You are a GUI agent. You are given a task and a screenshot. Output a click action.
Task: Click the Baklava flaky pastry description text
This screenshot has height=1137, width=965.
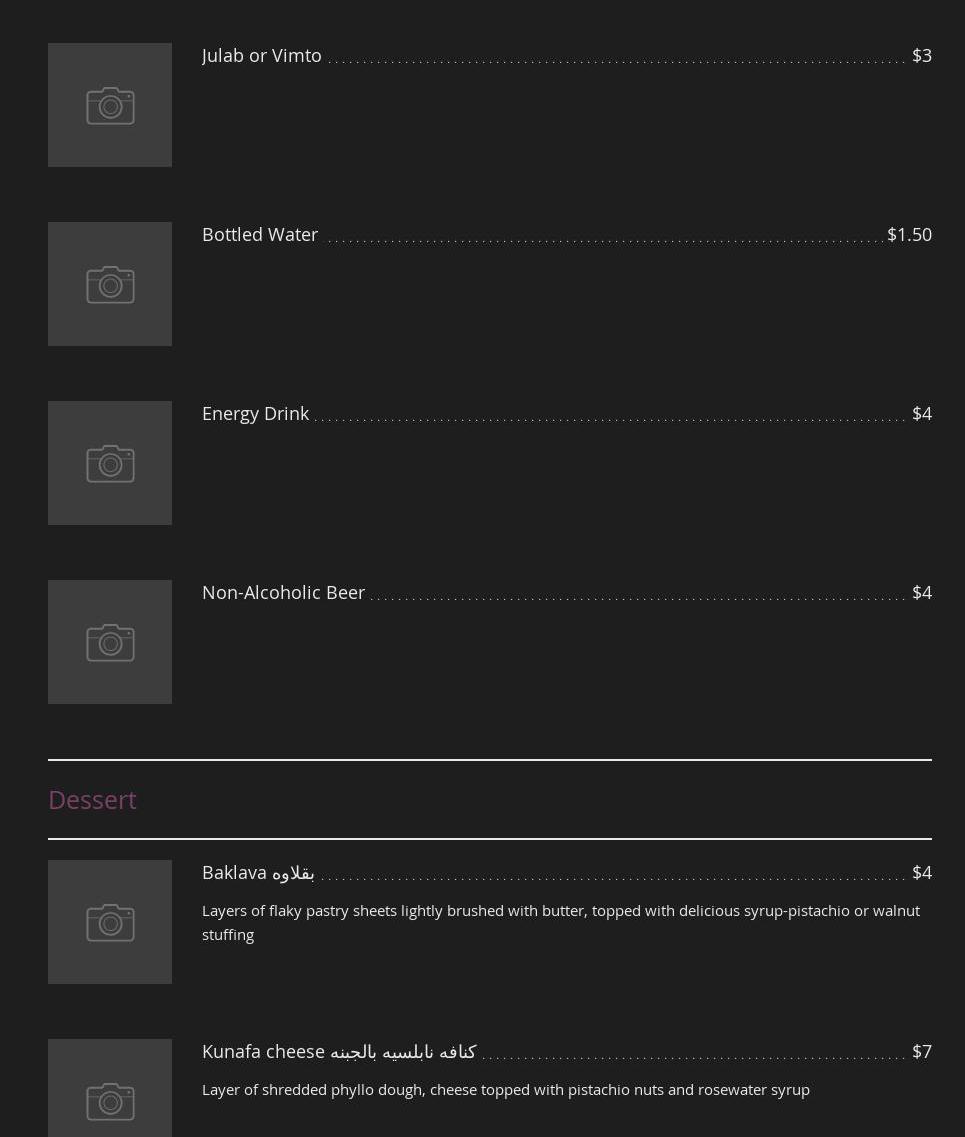tap(561, 922)
